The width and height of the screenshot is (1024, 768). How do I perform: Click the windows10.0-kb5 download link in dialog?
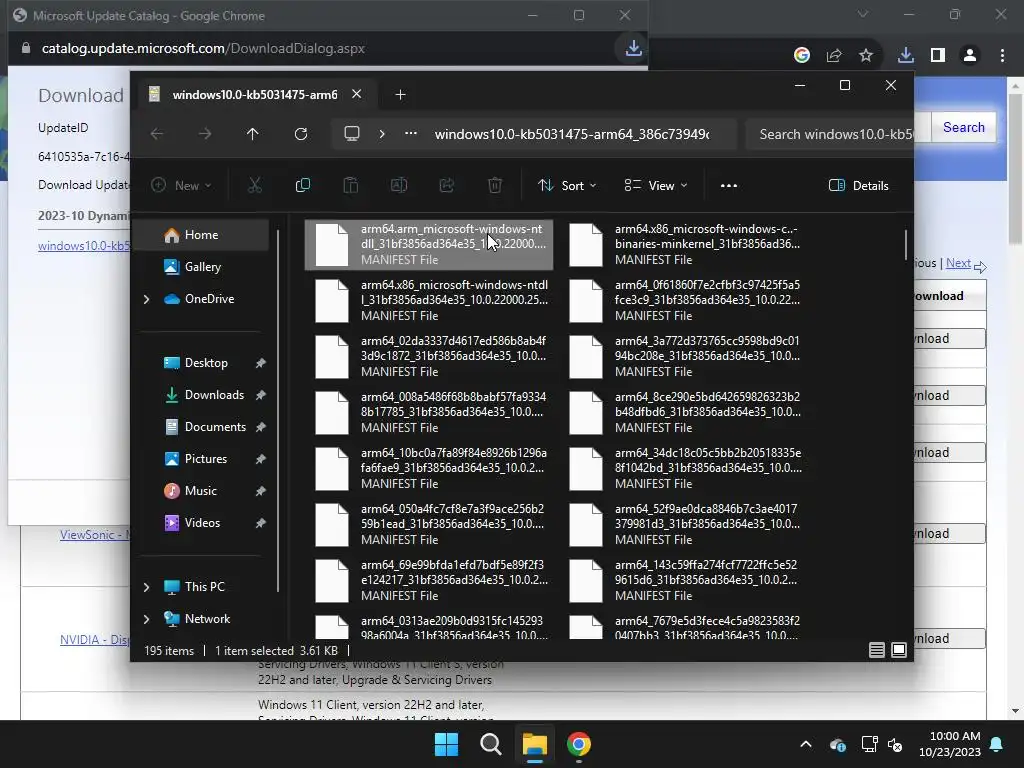(84, 246)
